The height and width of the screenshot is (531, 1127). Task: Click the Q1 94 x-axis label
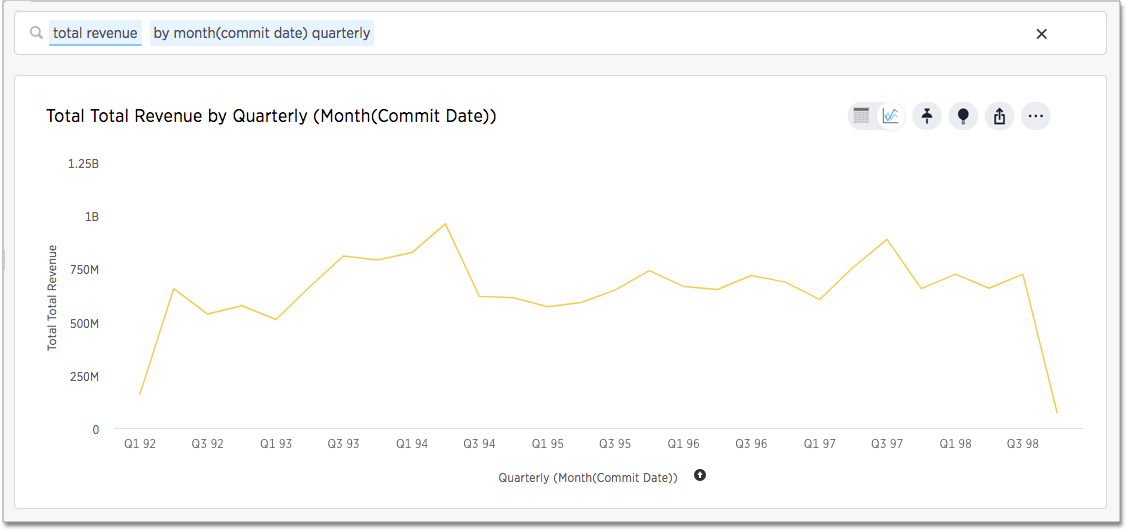(412, 443)
